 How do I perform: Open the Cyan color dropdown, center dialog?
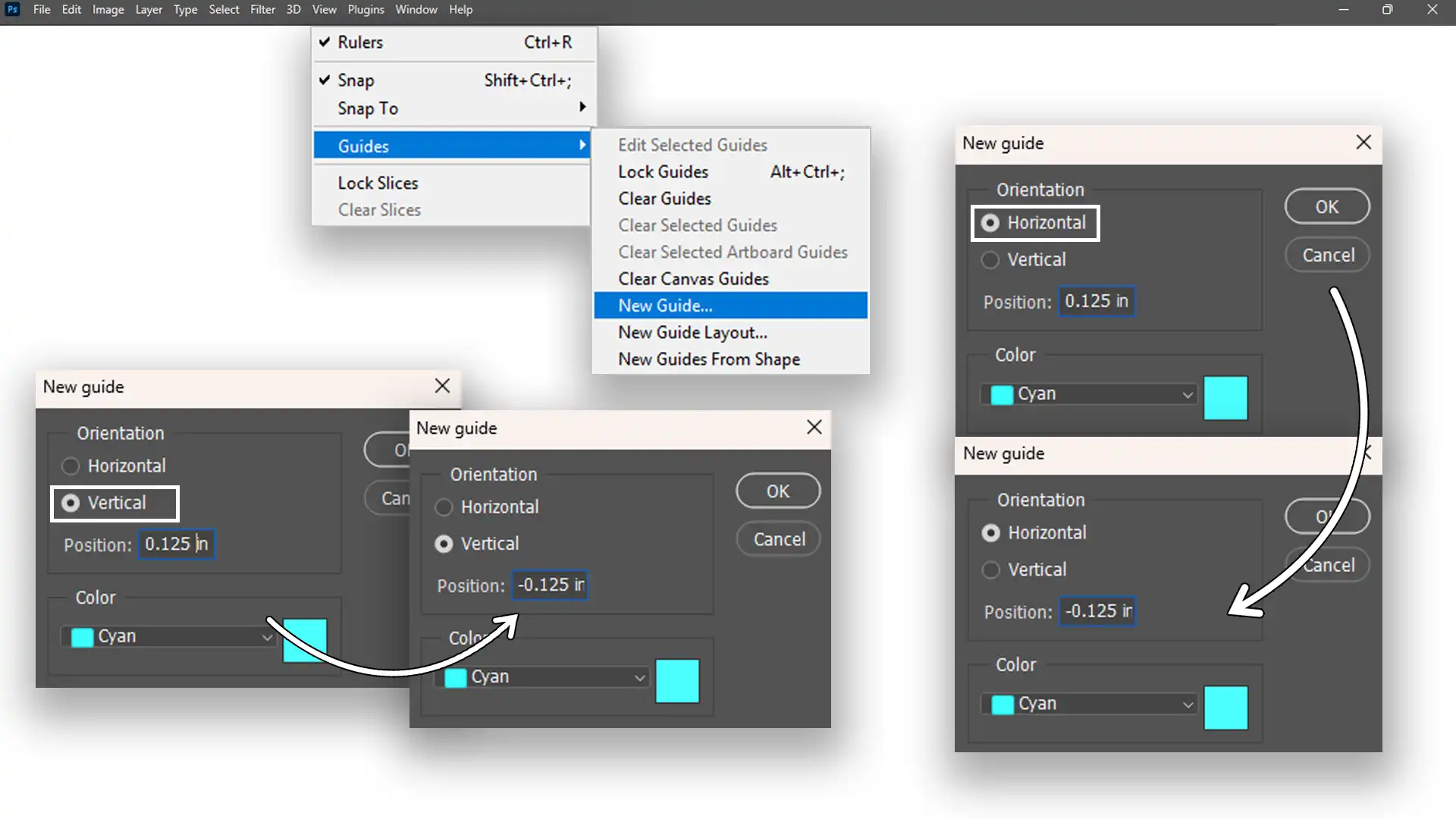tap(541, 677)
